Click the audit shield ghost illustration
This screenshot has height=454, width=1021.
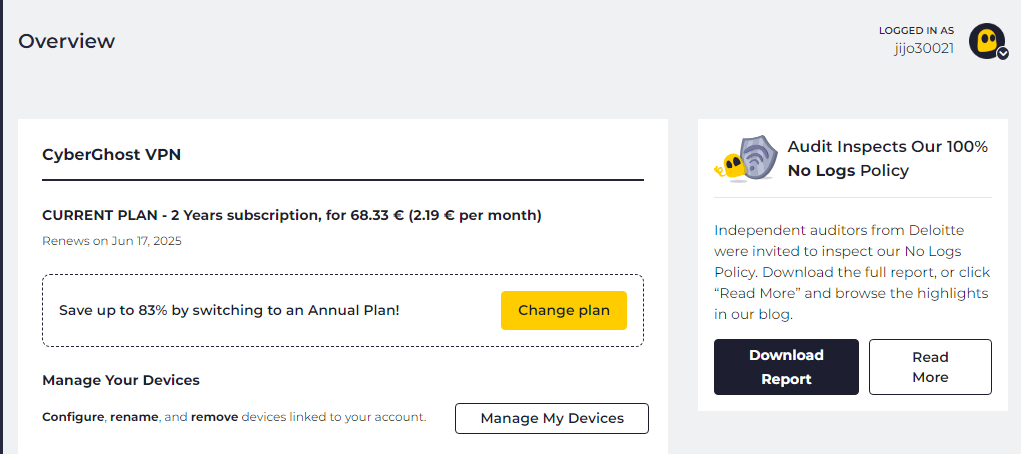[746, 158]
